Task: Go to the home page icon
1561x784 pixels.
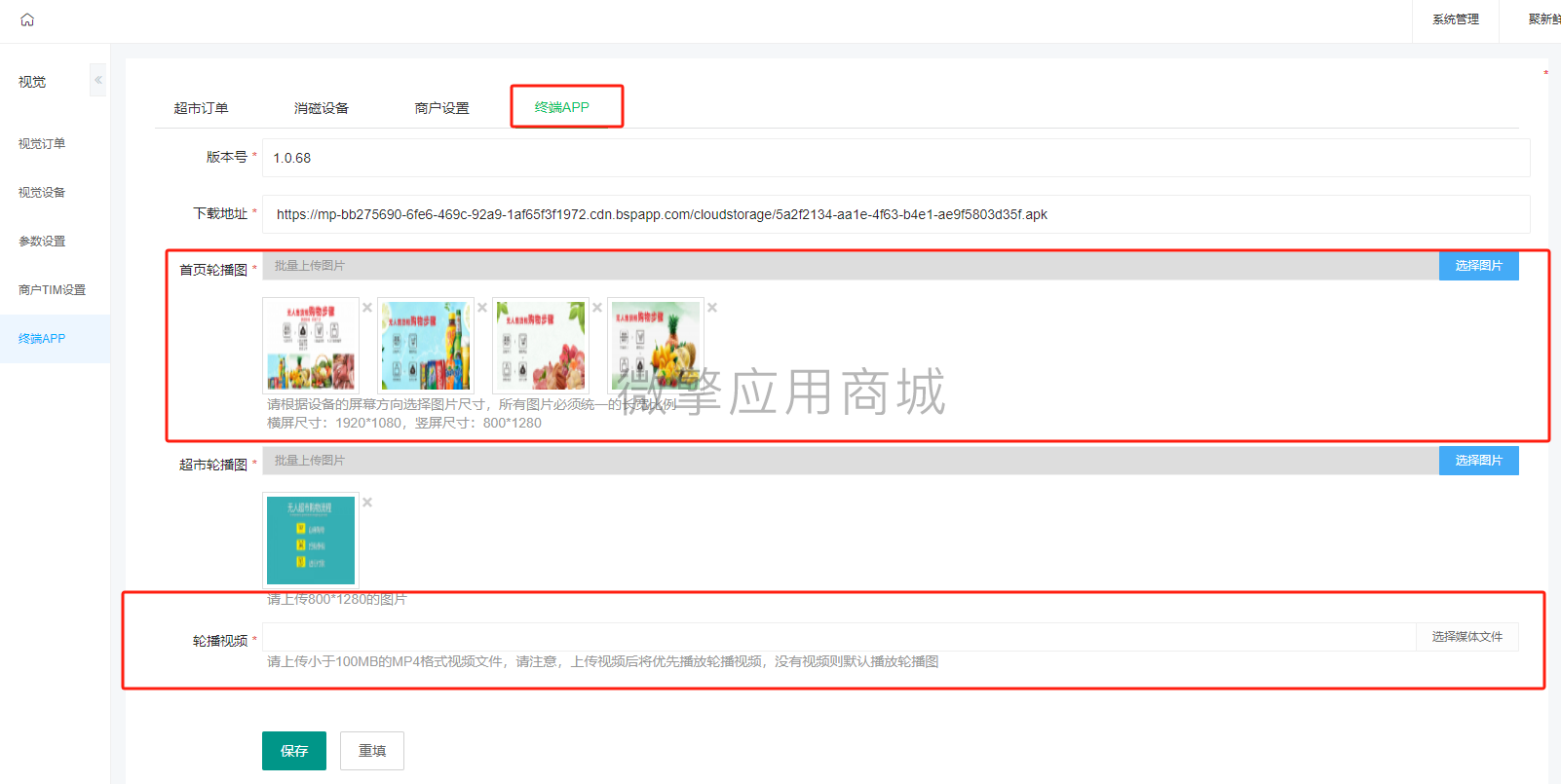Action: [x=27, y=19]
